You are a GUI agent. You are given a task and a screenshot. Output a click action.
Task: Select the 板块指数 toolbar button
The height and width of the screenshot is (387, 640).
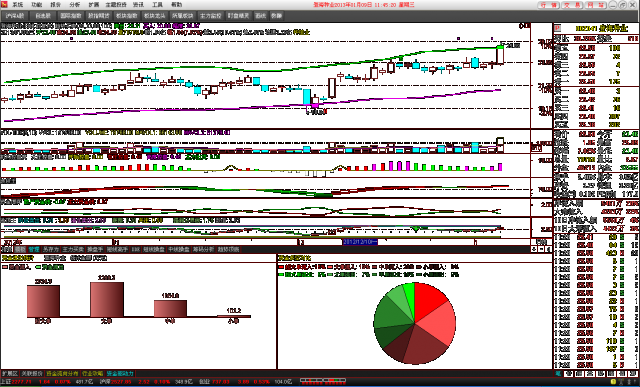(x=126, y=16)
